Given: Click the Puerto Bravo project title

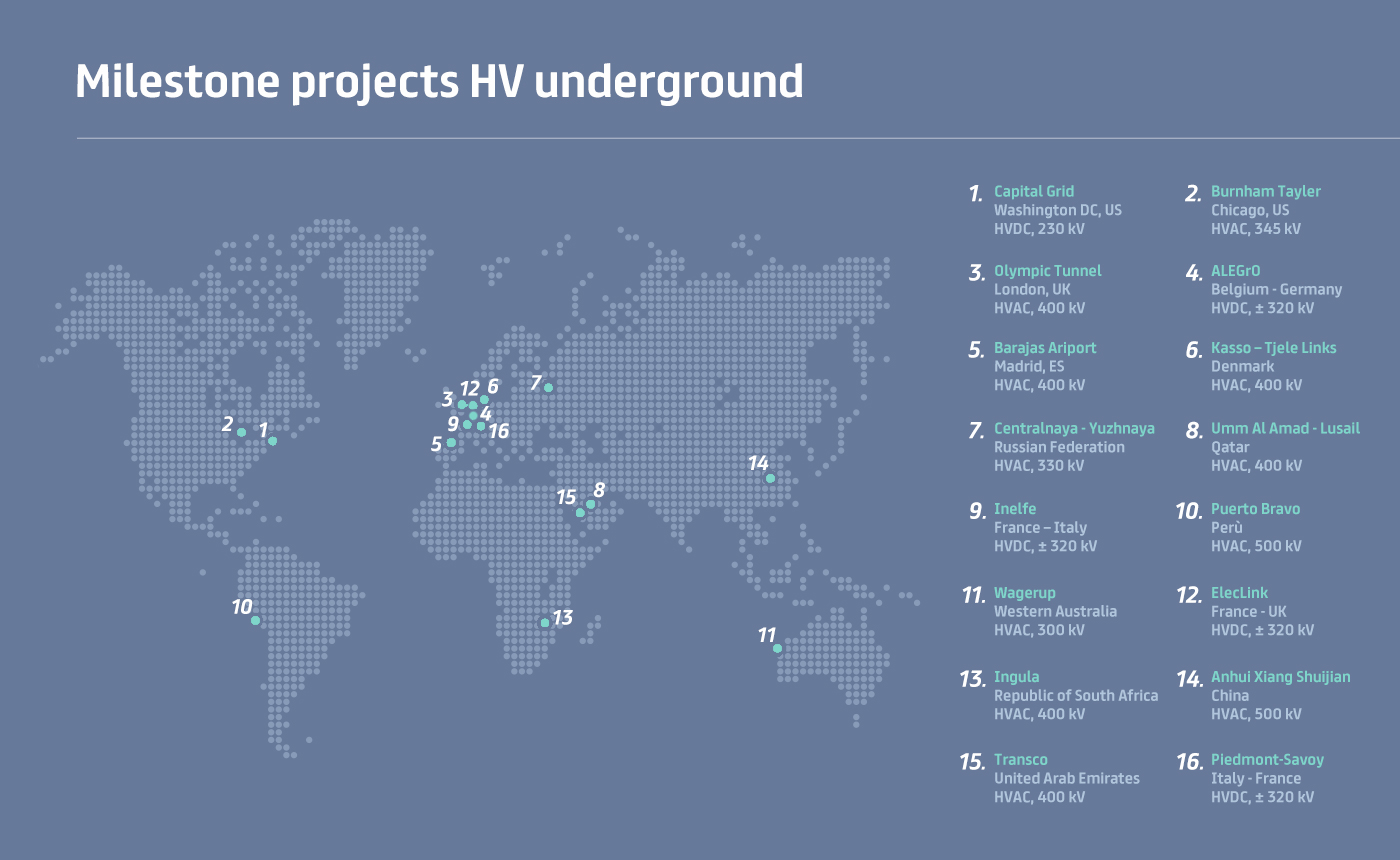Looking at the screenshot, I should click(x=1256, y=509).
